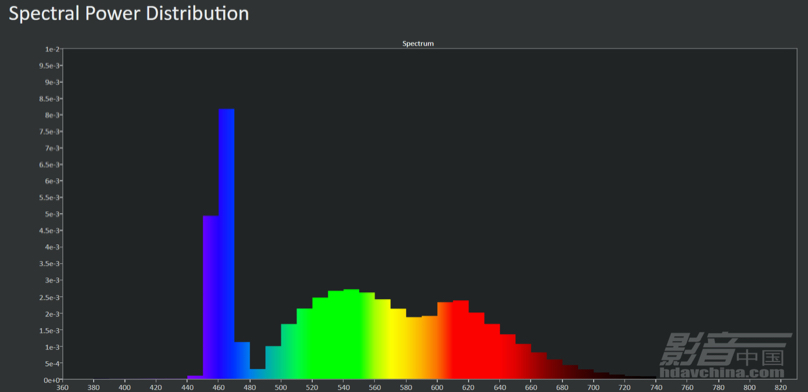Click the yellow bar near 570 nm
The height and width of the screenshot is (392, 808).
coord(398,344)
